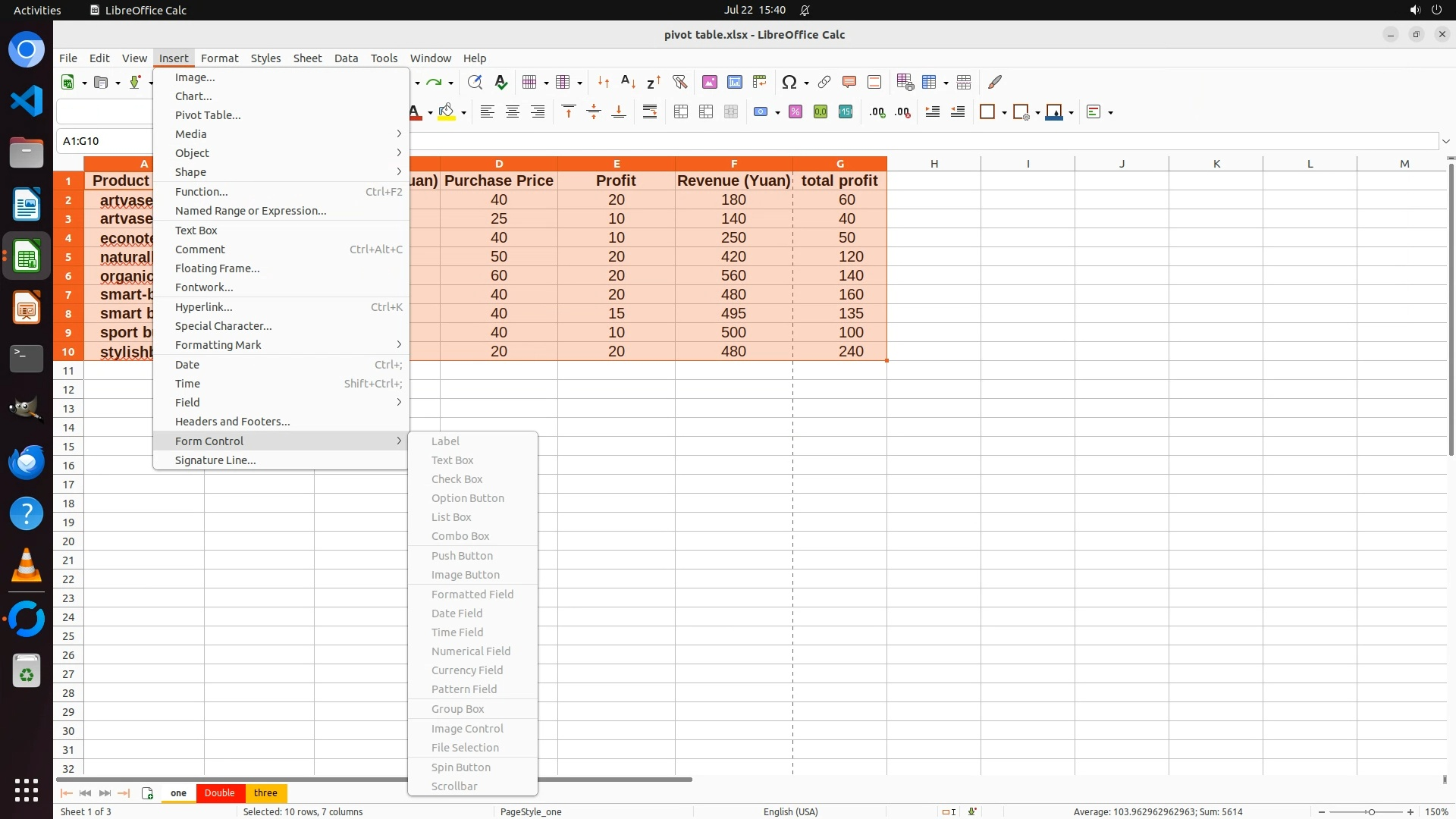The image size is (1456, 819).
Task: Toggle Center Horizontally alignment
Action: tap(513, 112)
